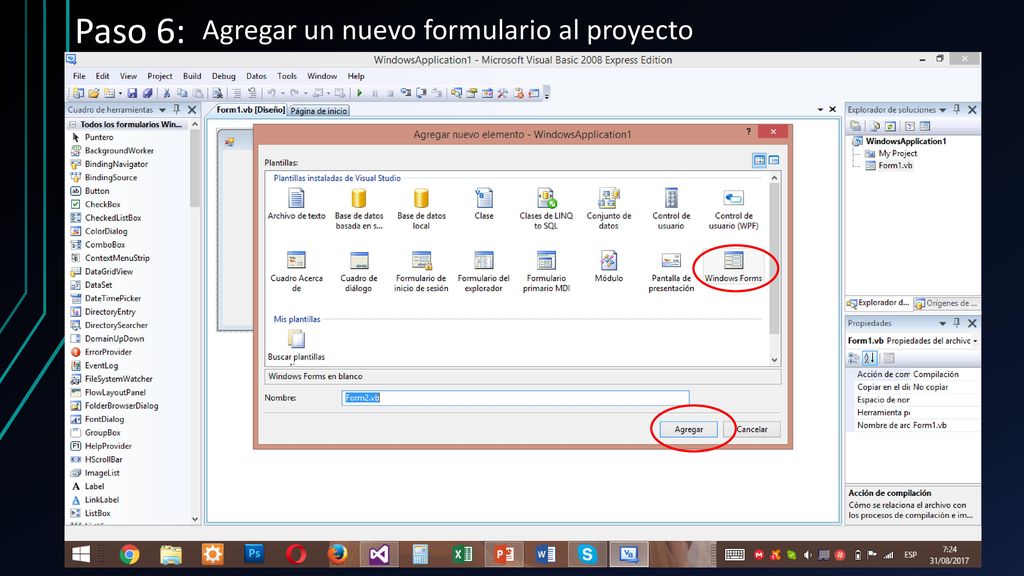
Task: Click the Start Debugging play icon
Action: click(x=359, y=93)
